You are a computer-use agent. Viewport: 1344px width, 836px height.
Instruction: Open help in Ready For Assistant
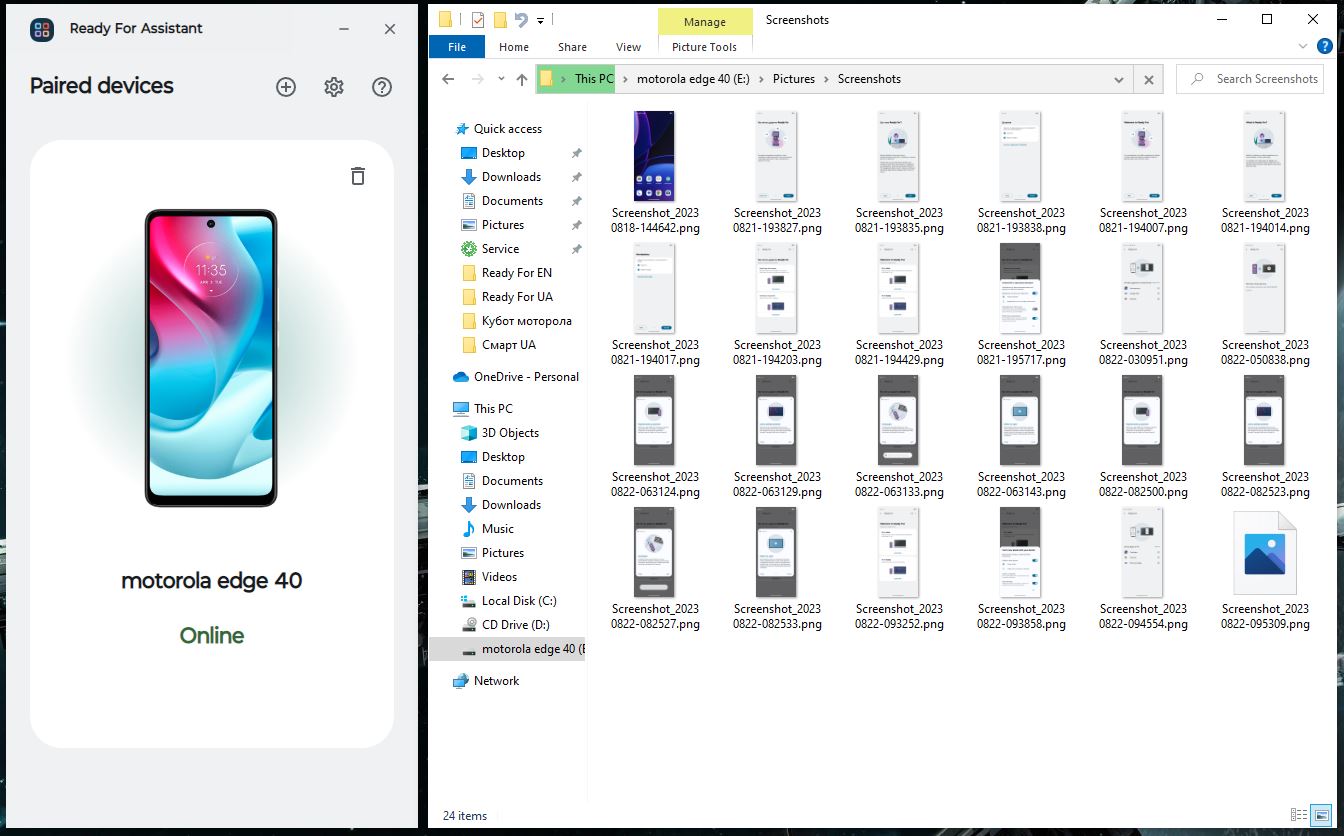[382, 87]
